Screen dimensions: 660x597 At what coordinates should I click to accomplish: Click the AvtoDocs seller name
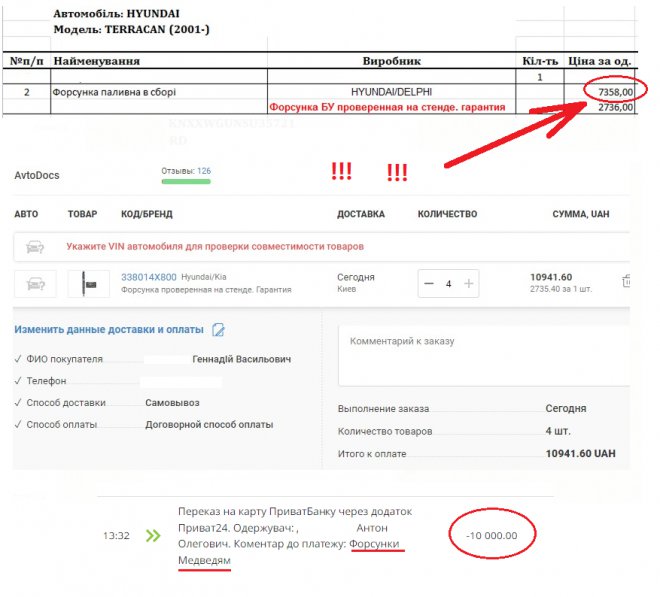(x=37, y=176)
